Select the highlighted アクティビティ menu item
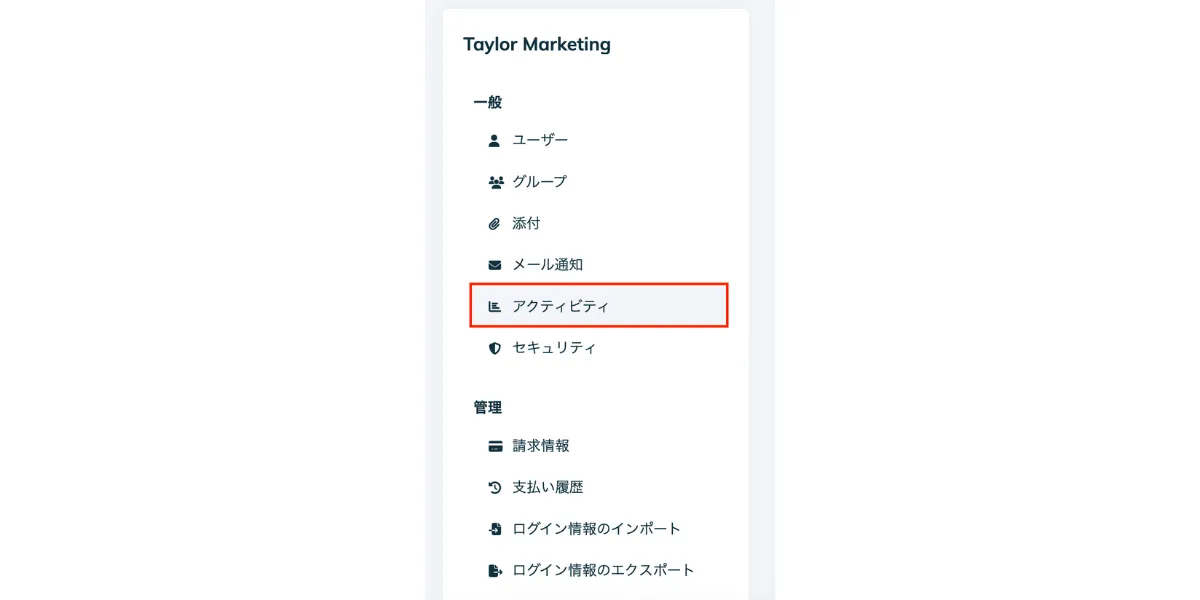The image size is (1200, 600). [x=560, y=307]
